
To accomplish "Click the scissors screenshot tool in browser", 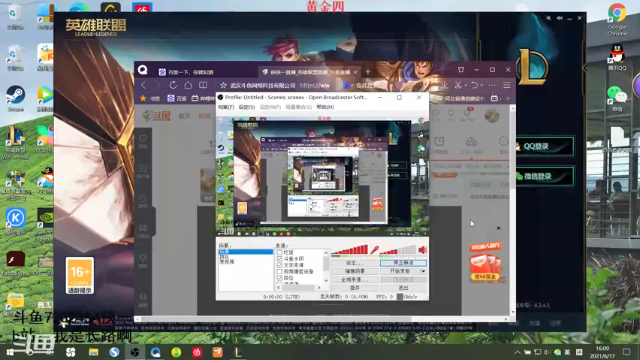I will click(458, 85).
